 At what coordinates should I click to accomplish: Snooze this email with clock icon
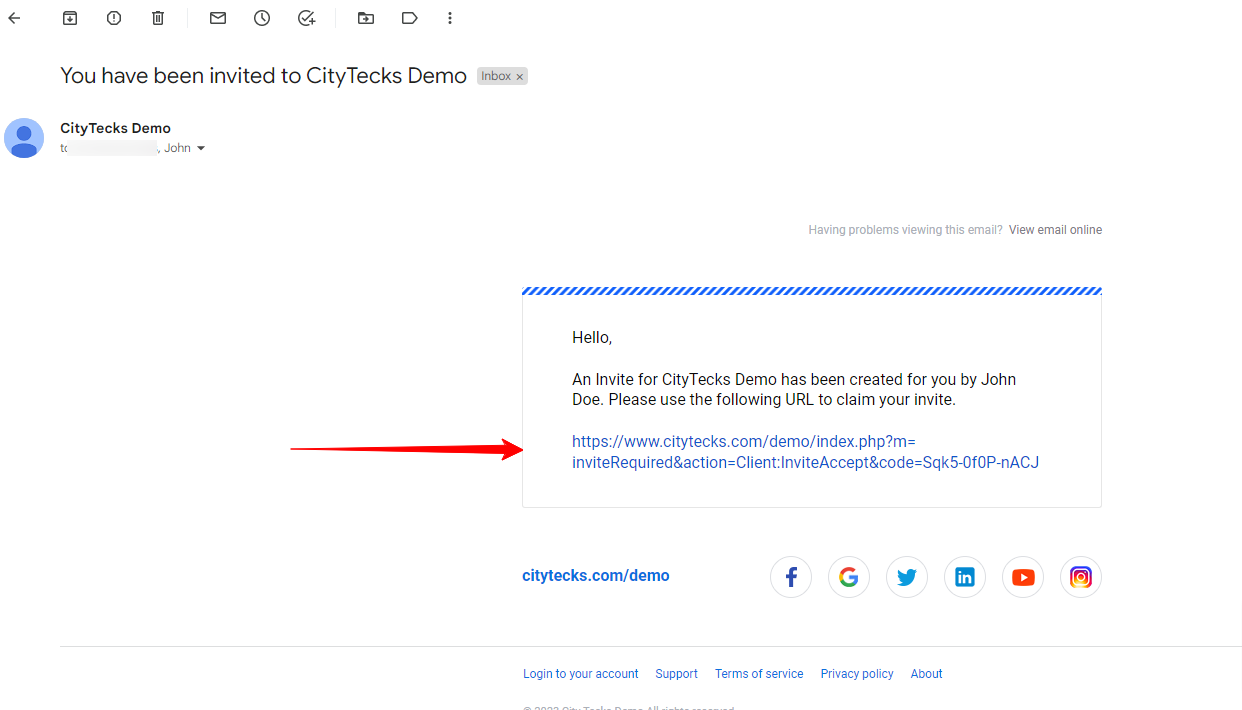click(x=262, y=18)
